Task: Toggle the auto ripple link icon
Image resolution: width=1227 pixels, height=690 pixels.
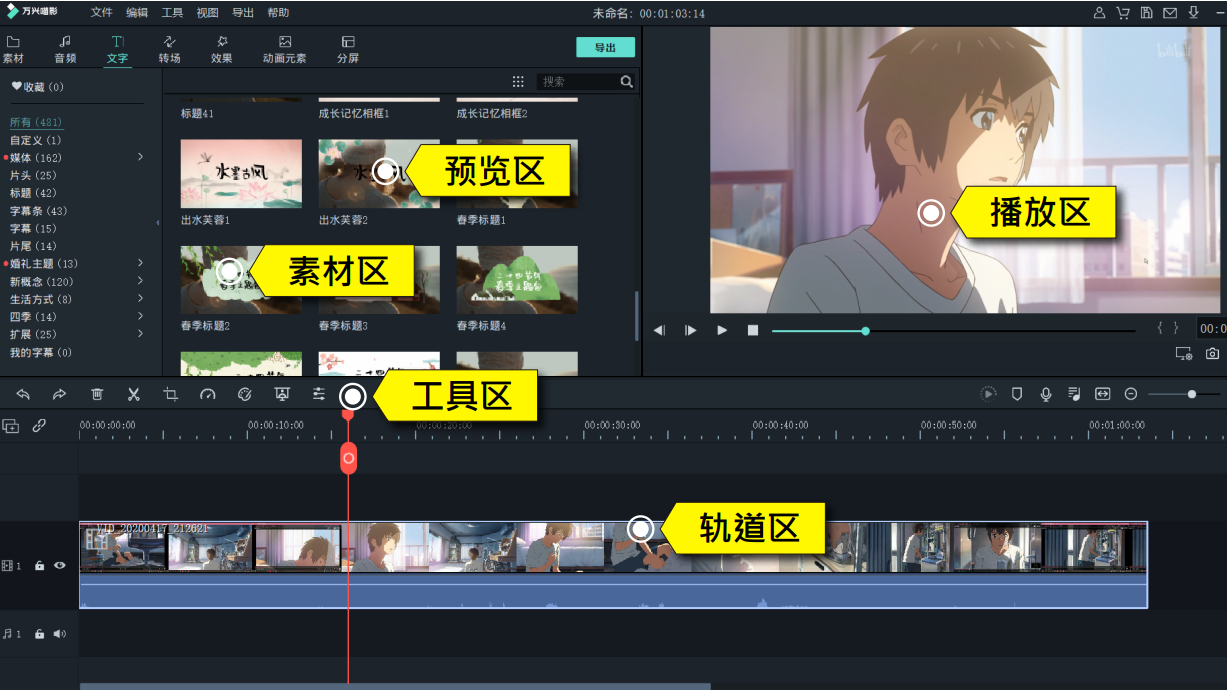Action: [x=39, y=425]
